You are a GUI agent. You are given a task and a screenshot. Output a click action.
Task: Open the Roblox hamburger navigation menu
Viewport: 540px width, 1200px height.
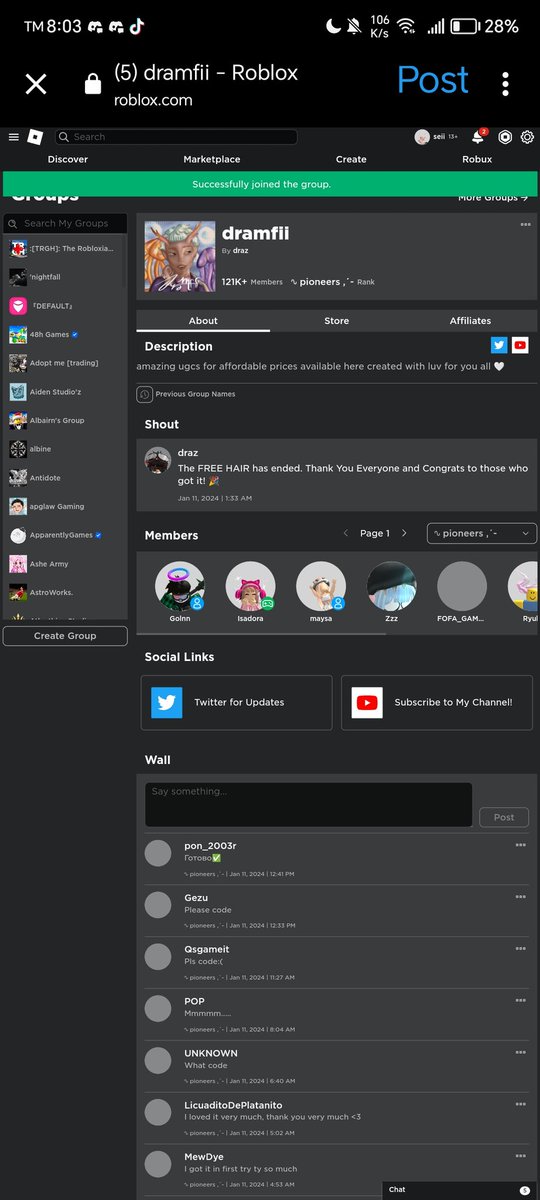coord(14,137)
